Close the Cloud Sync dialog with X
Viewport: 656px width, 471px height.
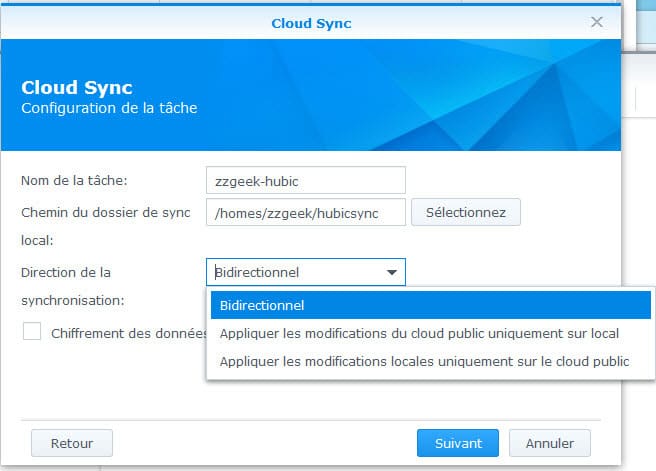597,22
